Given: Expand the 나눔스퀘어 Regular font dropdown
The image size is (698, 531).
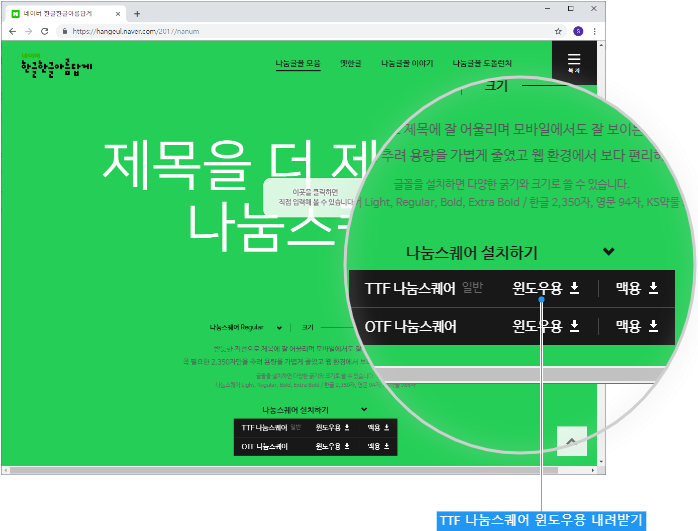Looking at the screenshot, I should tap(246, 328).
